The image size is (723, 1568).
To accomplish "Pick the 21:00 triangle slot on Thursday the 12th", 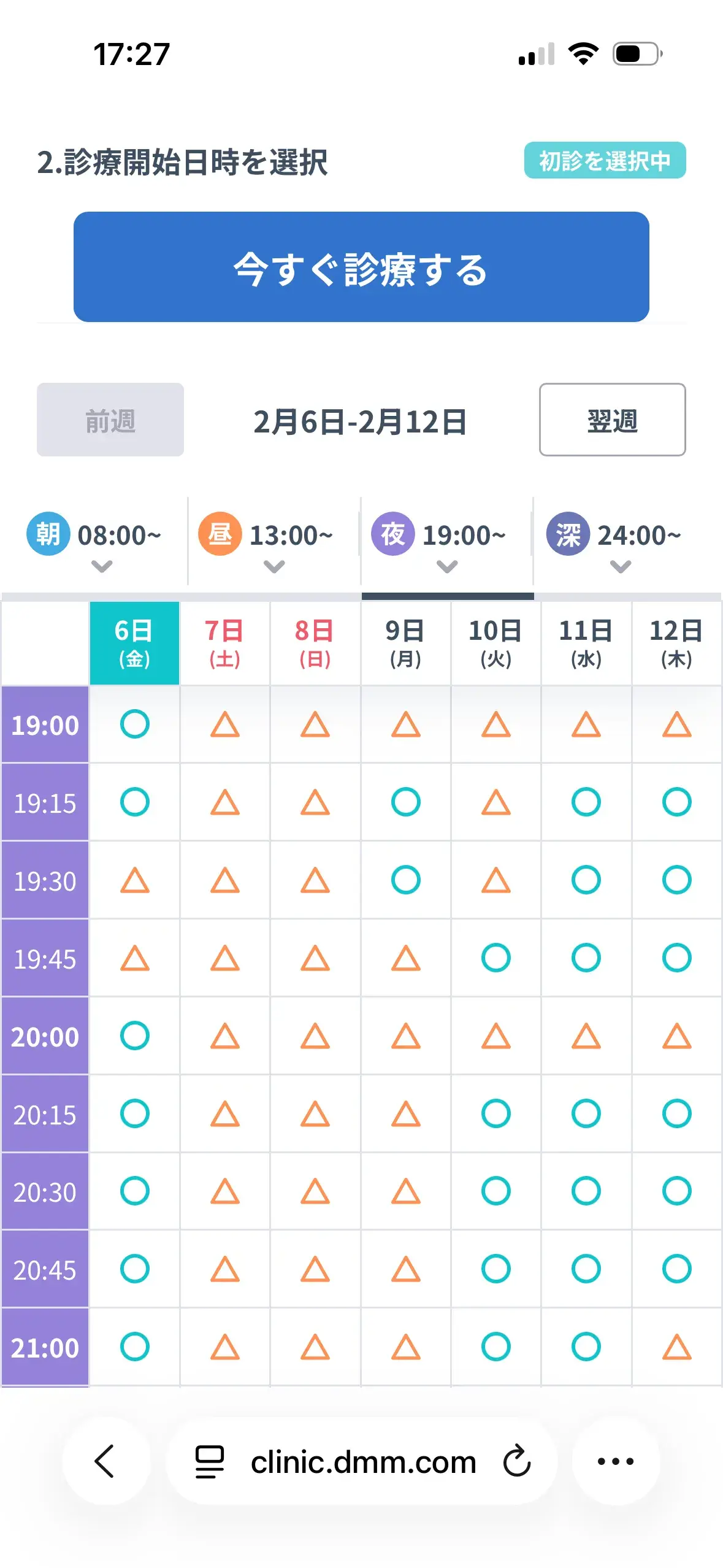I will pos(676,1347).
